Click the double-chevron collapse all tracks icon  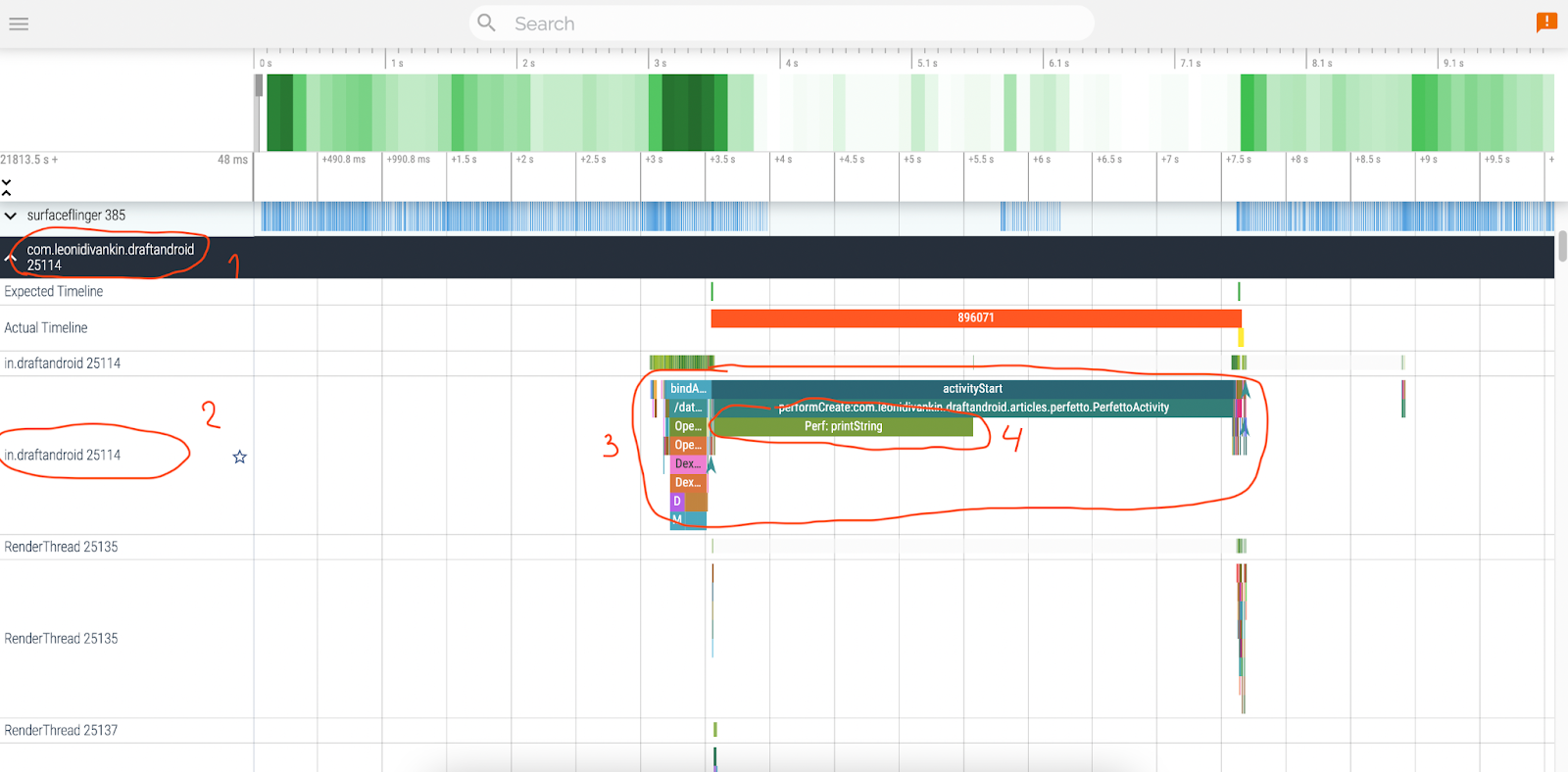click(7, 187)
